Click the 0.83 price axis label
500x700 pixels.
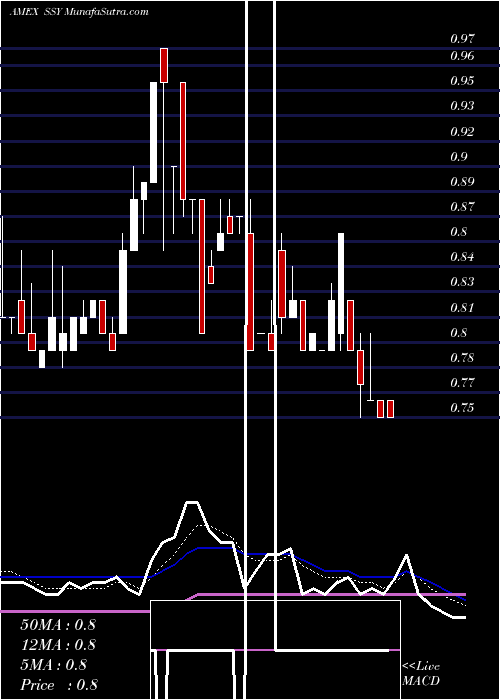point(462,282)
